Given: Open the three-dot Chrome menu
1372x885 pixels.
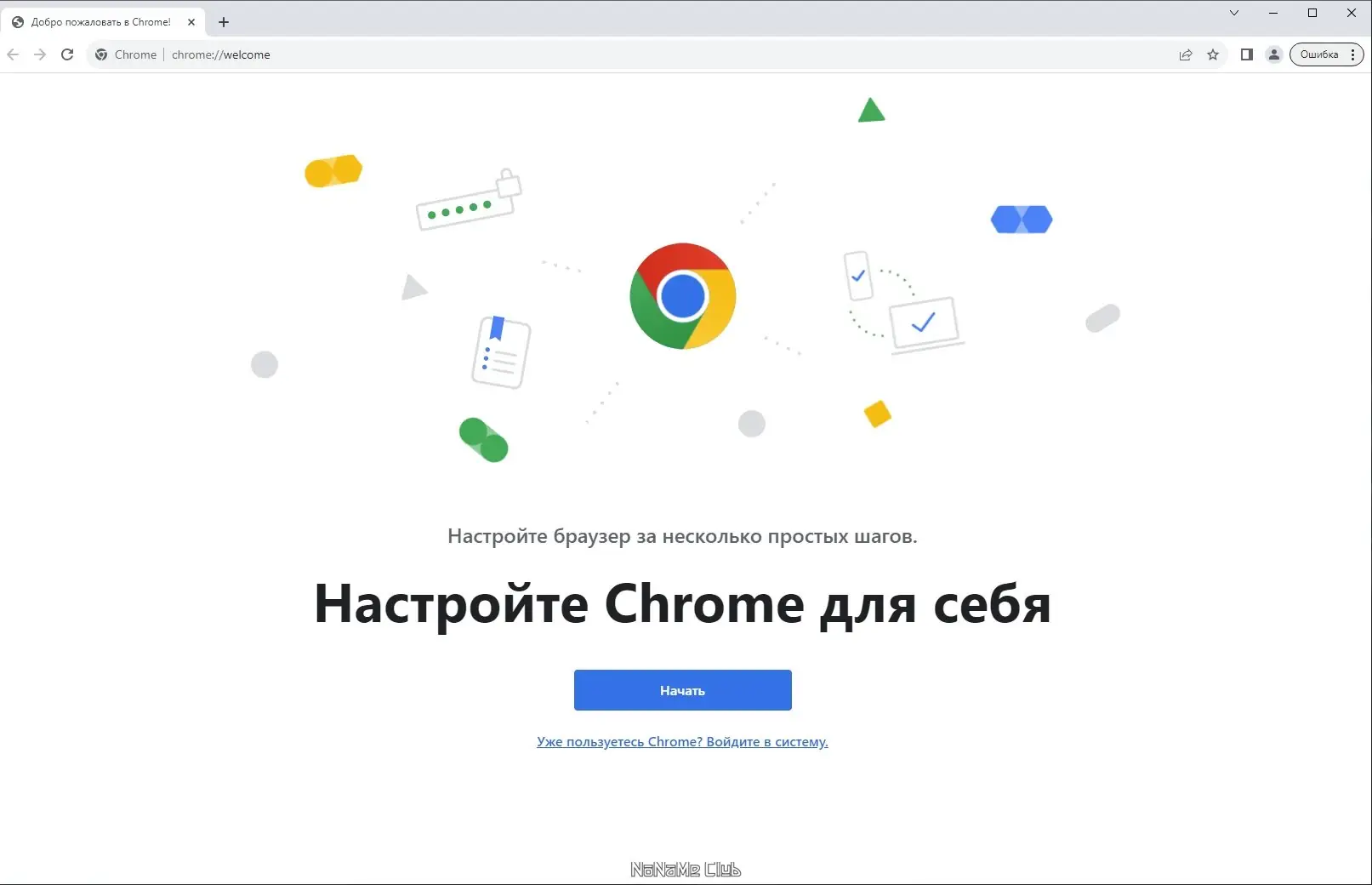Looking at the screenshot, I should pyautogui.click(x=1352, y=54).
